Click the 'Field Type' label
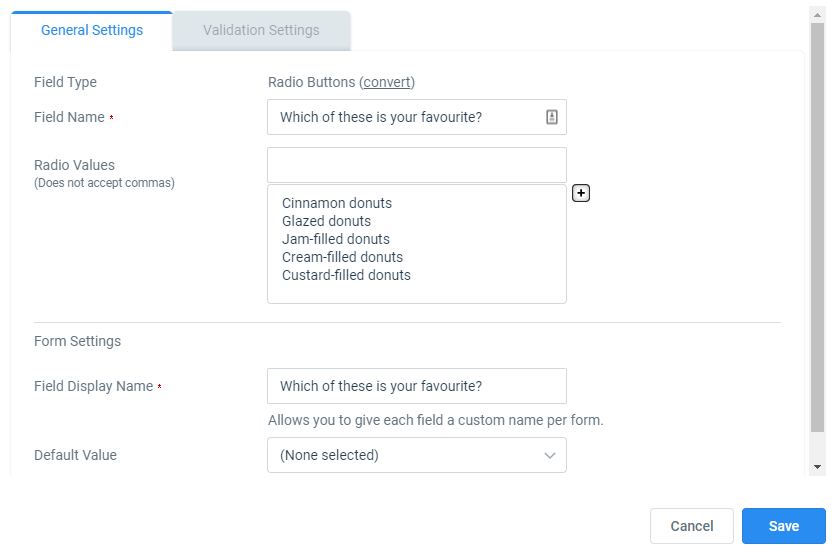 [x=65, y=82]
